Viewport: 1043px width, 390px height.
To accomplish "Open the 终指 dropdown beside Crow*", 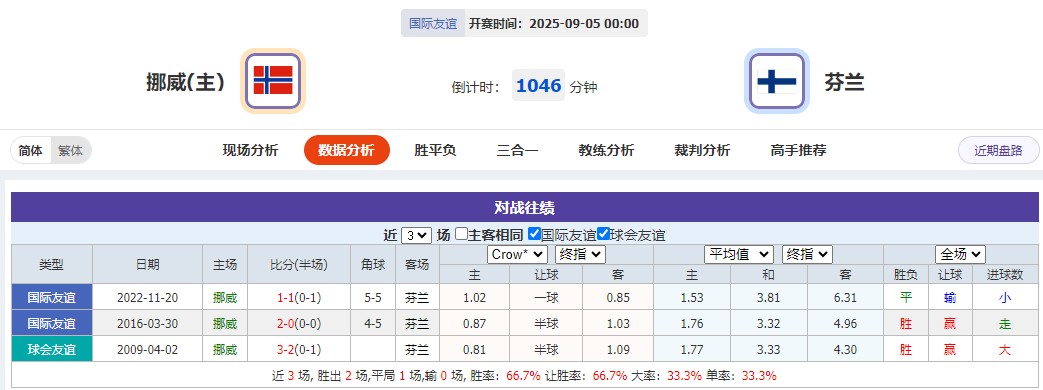I will 580,254.
